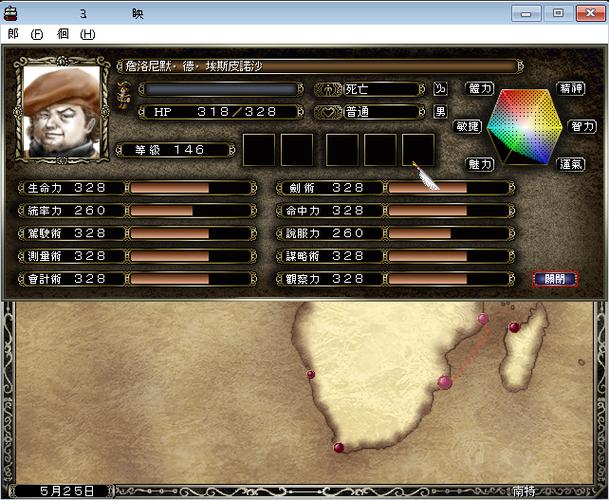
Task: Click the 敏捷 attribute label
Action: click(x=468, y=126)
